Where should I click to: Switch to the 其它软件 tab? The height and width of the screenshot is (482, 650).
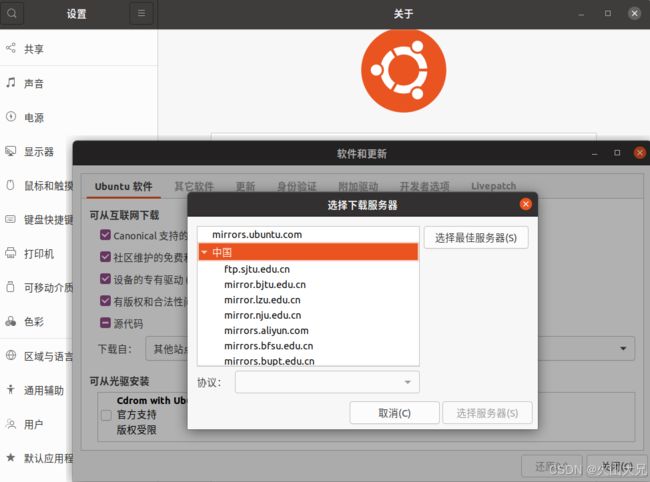(x=194, y=187)
